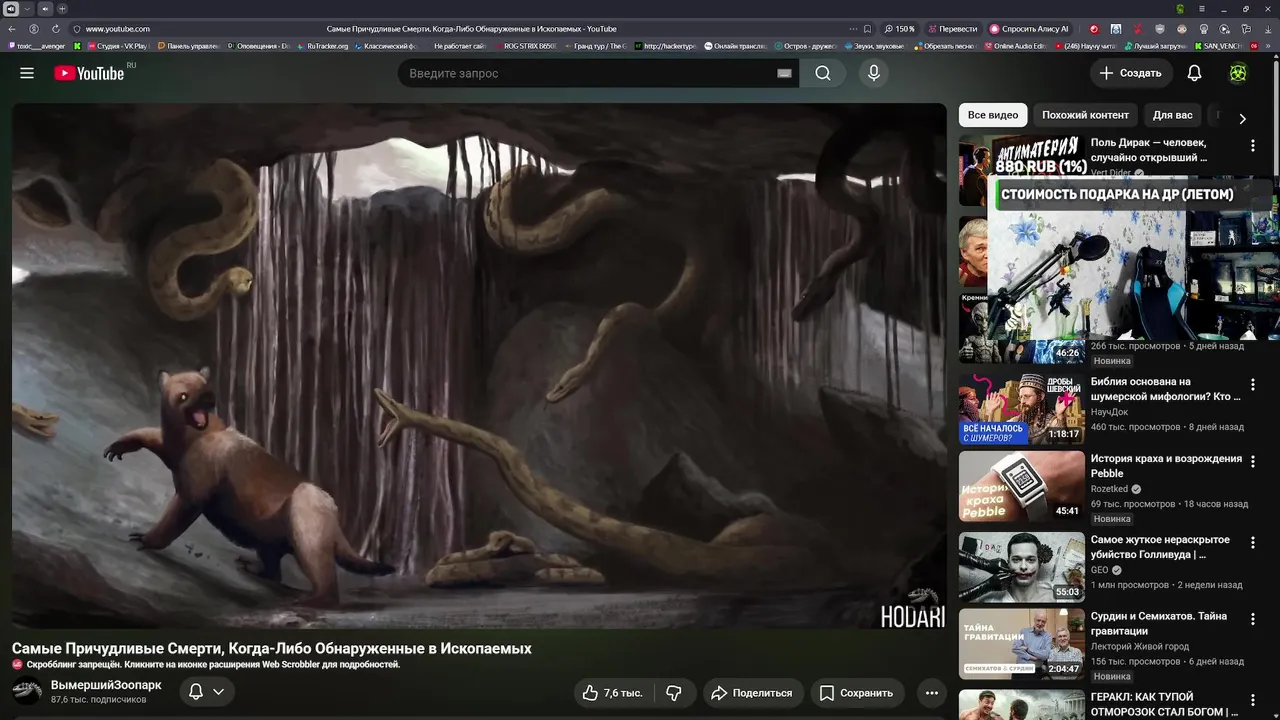This screenshot has height=720, width=1280.
Task: Expand the browser tab list chevron
Action: pyautogui.click(x=28, y=9)
